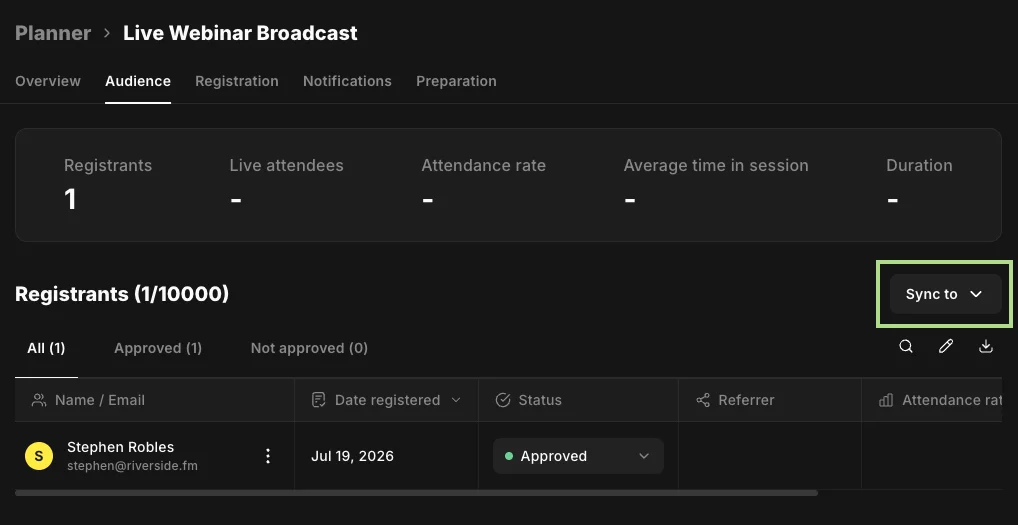This screenshot has height=525, width=1018.
Task: Select the Stephen Robles name
Action: point(121,447)
